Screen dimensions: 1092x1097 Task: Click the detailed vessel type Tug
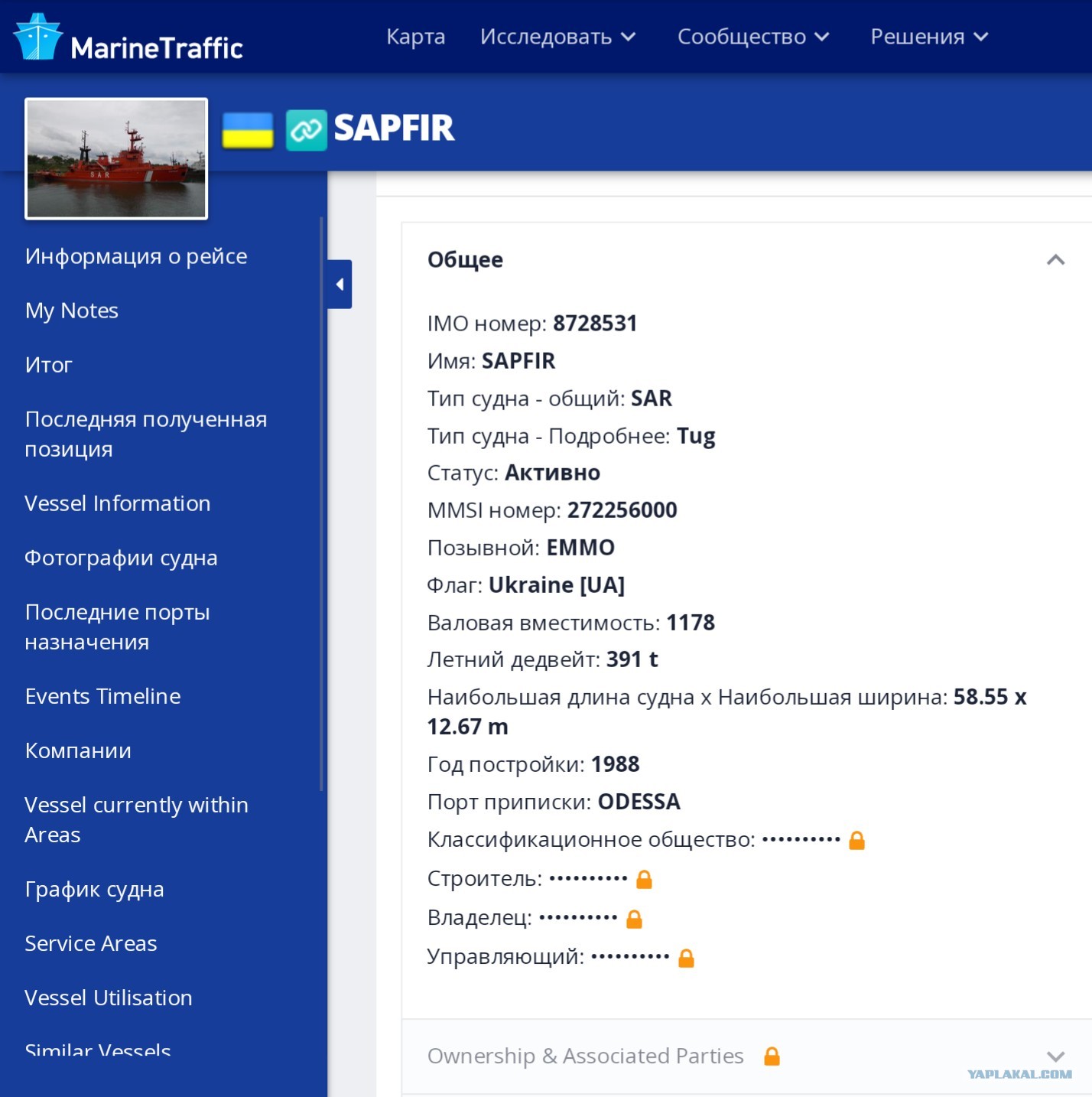(697, 436)
